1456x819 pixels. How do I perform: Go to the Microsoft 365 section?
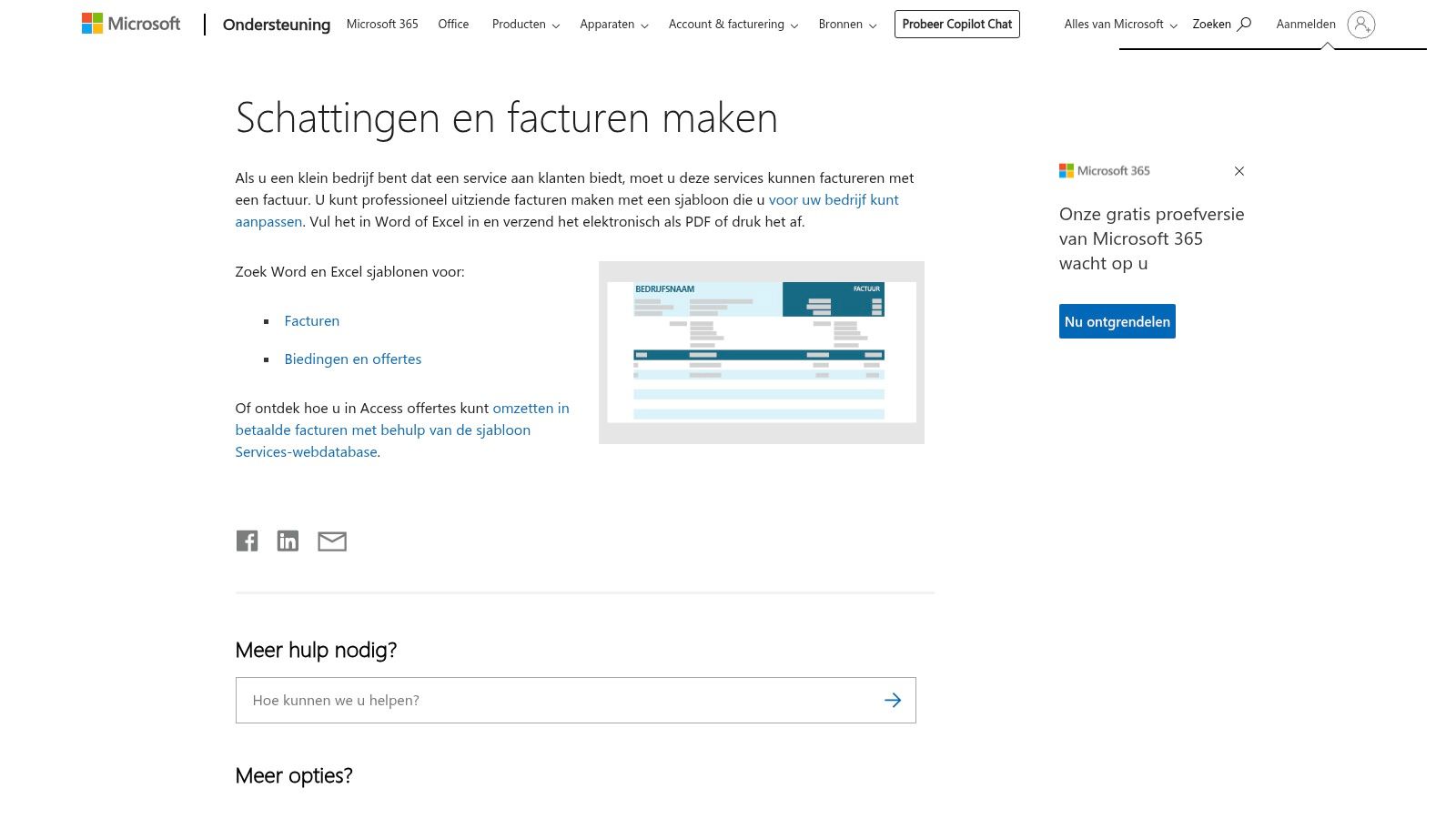(381, 24)
